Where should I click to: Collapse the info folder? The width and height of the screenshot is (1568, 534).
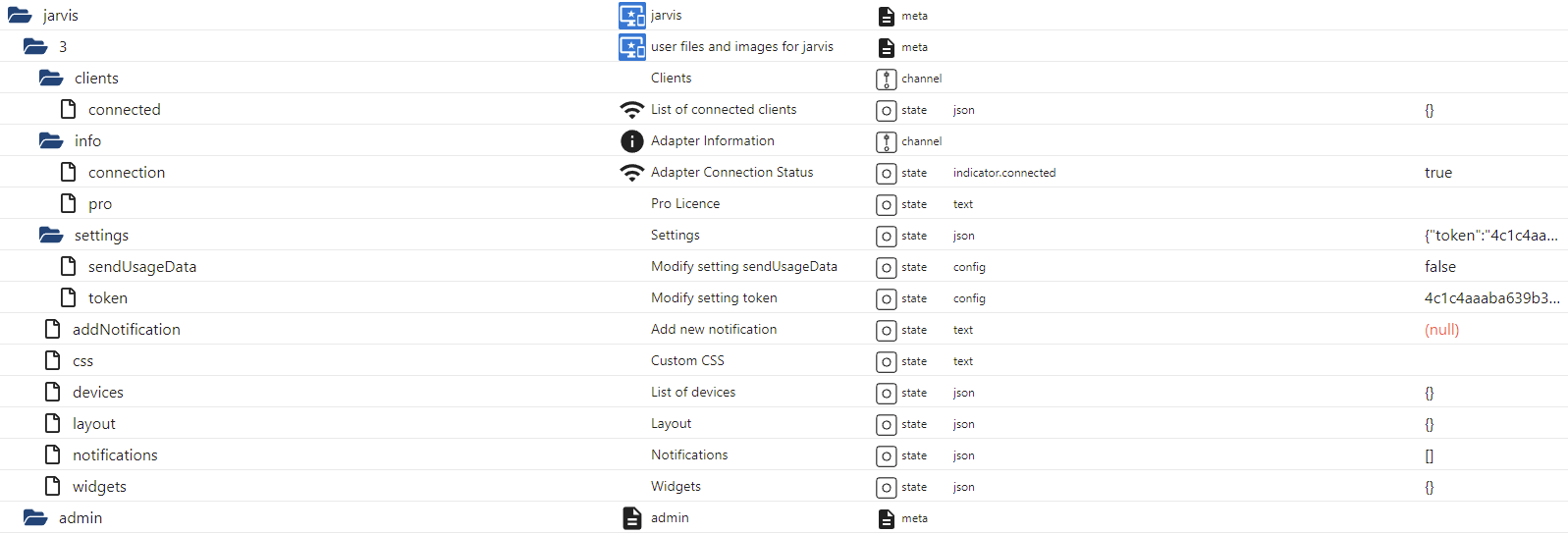click(x=51, y=141)
